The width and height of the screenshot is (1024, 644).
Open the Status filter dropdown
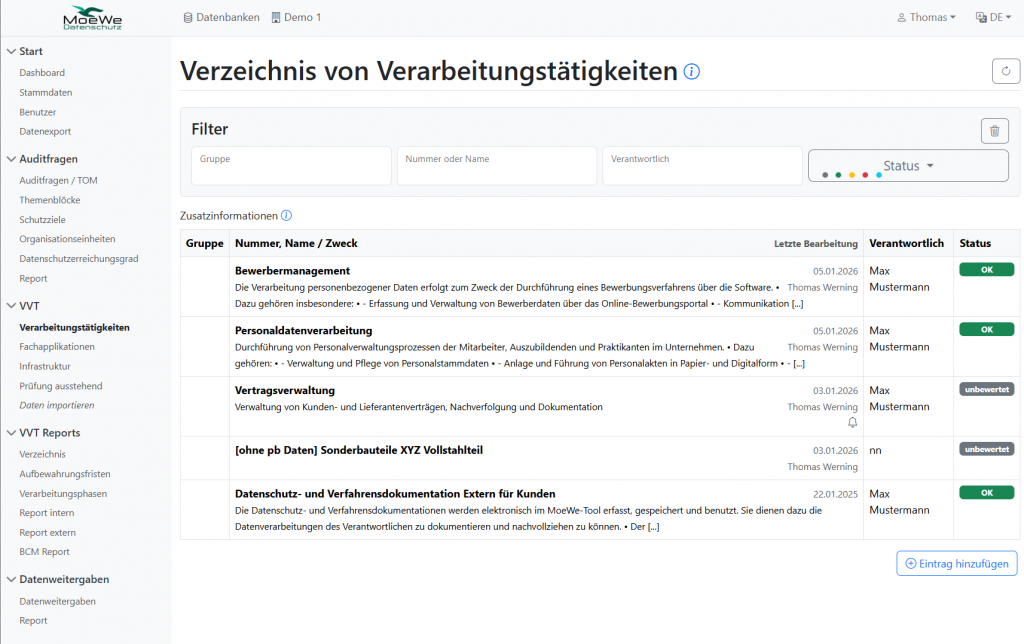tap(908, 166)
